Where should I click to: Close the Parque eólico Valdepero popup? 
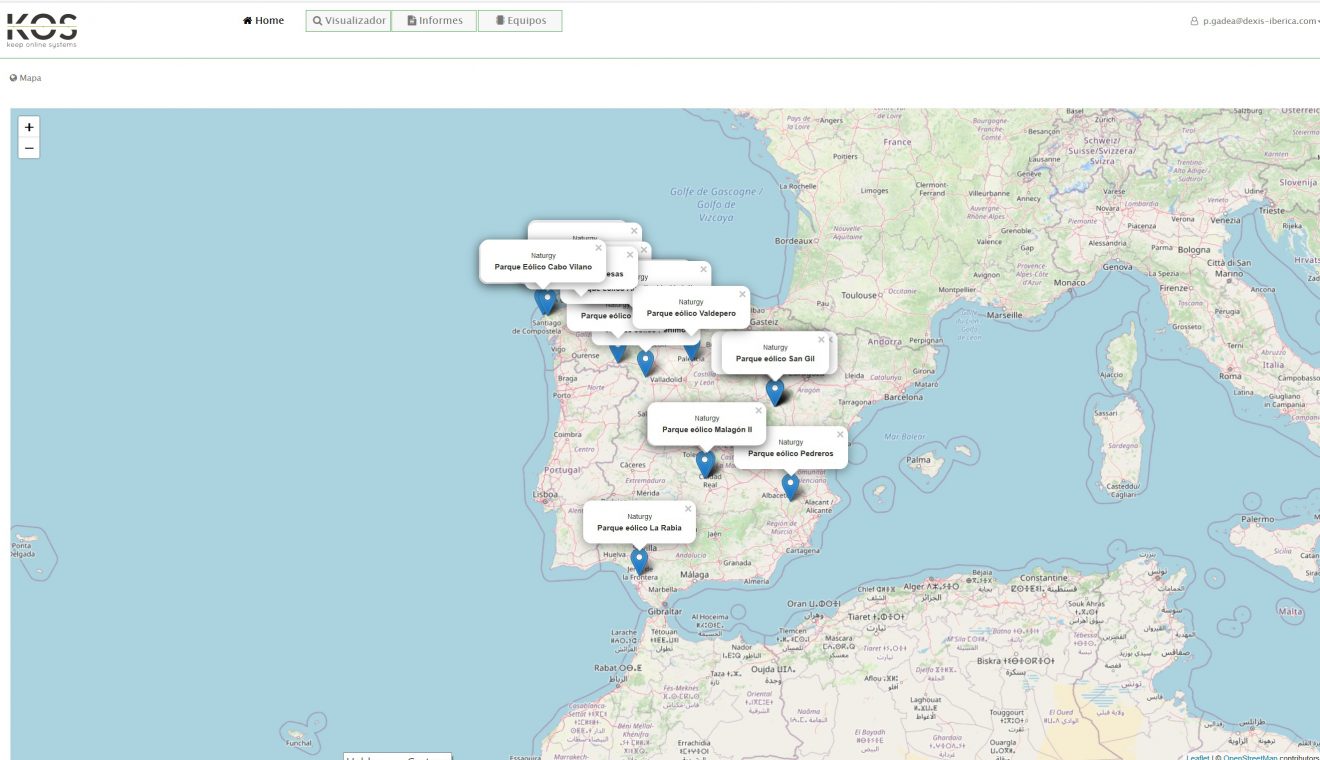[742, 294]
